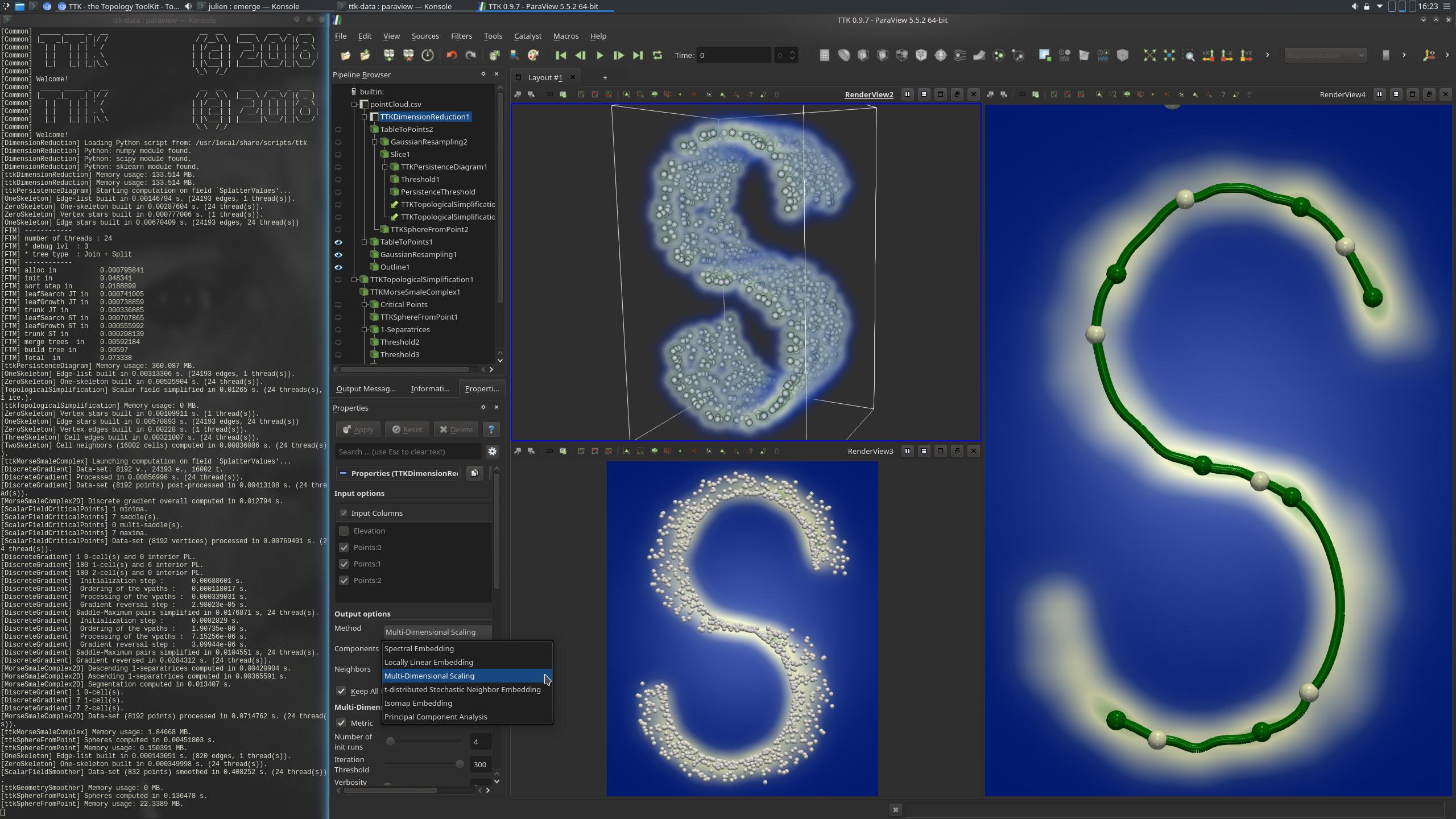Select Isomap Embedding from the method list
The image size is (1456, 819).
coord(418,703)
